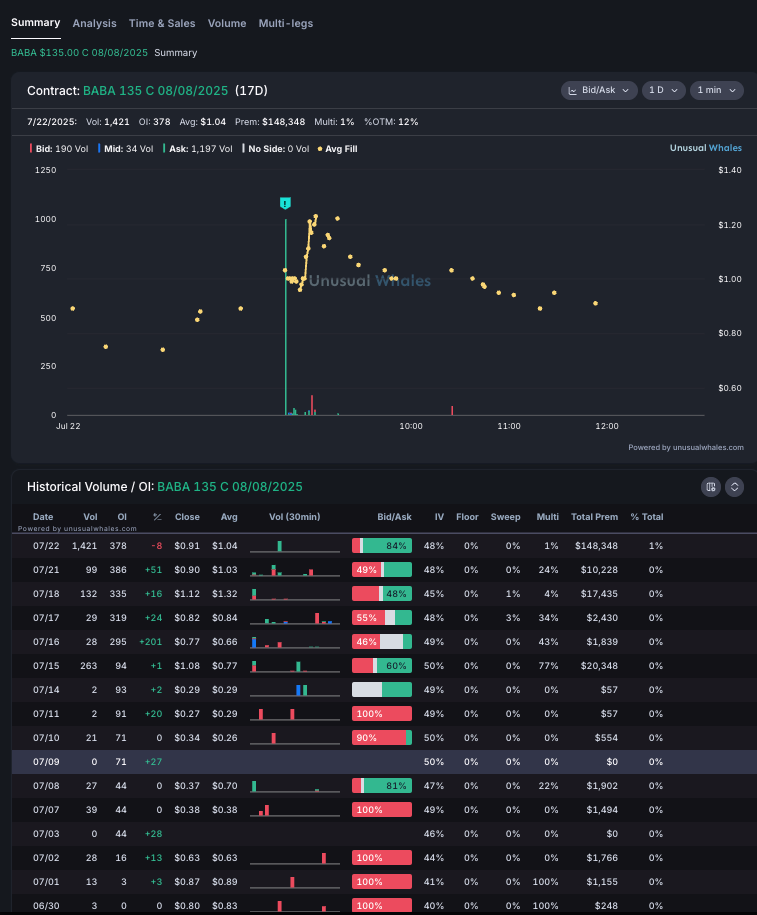Click the 84% bid/ask bar for 07/22
The image size is (757, 915).
[x=382, y=546]
